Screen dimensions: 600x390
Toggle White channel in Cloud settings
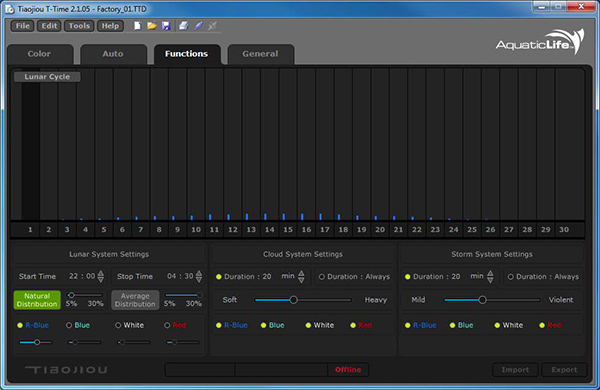(x=308, y=325)
